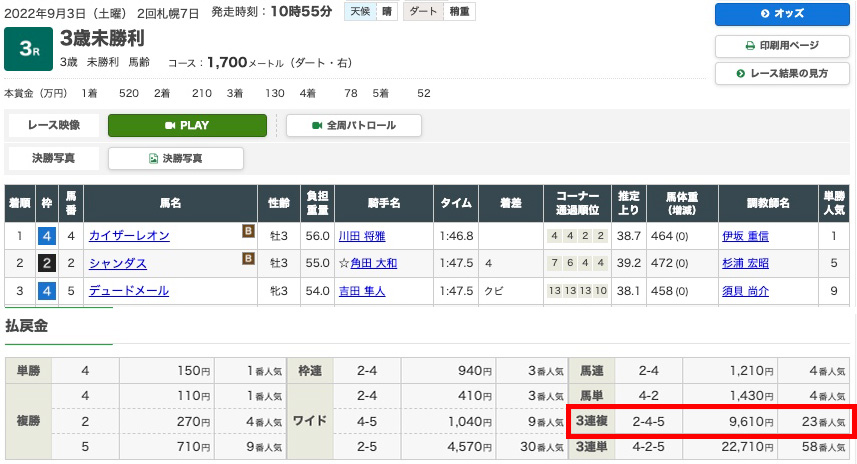This screenshot has height=464, width=857.
Task: Open trainer link 須貝 尚介
Action: (746, 291)
